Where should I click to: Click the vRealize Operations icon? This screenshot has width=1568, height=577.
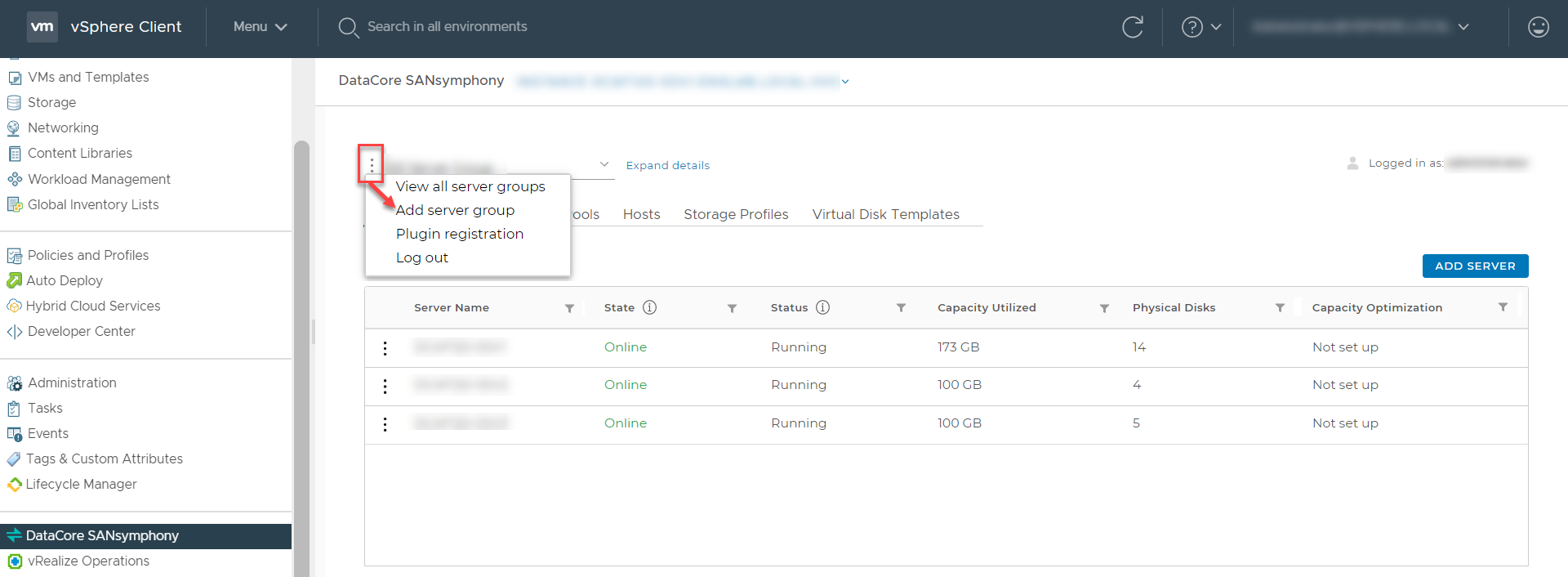pos(15,561)
